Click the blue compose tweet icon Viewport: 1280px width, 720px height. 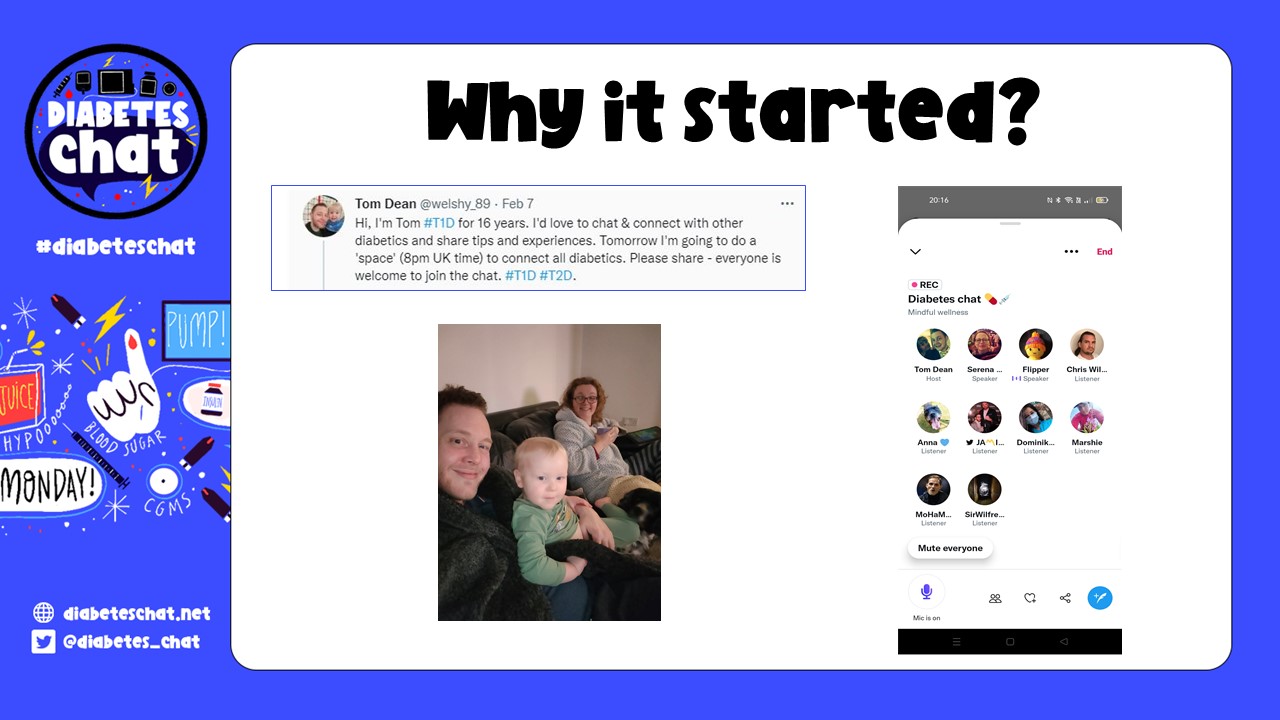(x=1100, y=598)
